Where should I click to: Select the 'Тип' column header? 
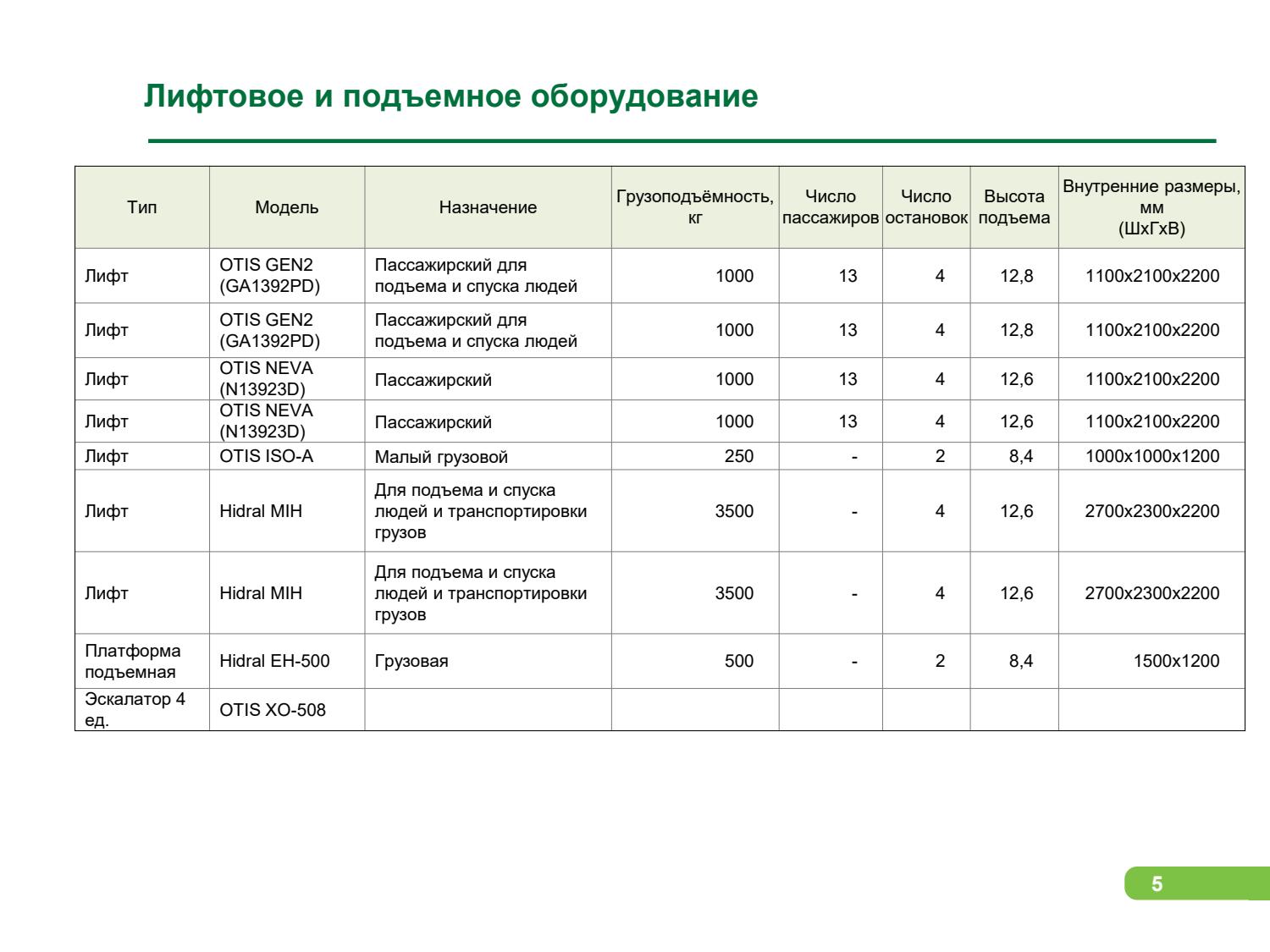click(142, 207)
